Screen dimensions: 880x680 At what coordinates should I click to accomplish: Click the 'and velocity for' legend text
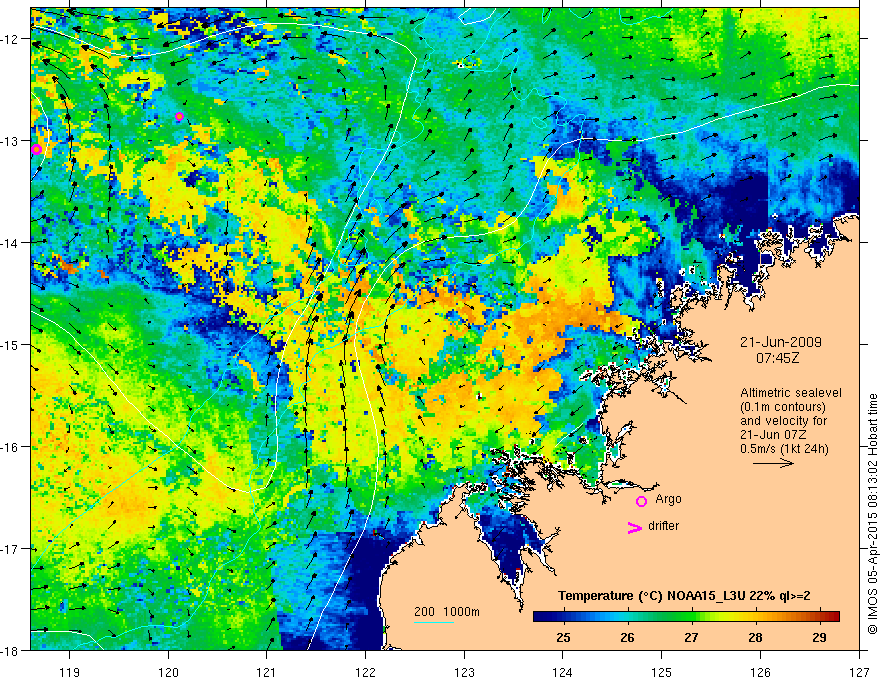[x=783, y=421]
